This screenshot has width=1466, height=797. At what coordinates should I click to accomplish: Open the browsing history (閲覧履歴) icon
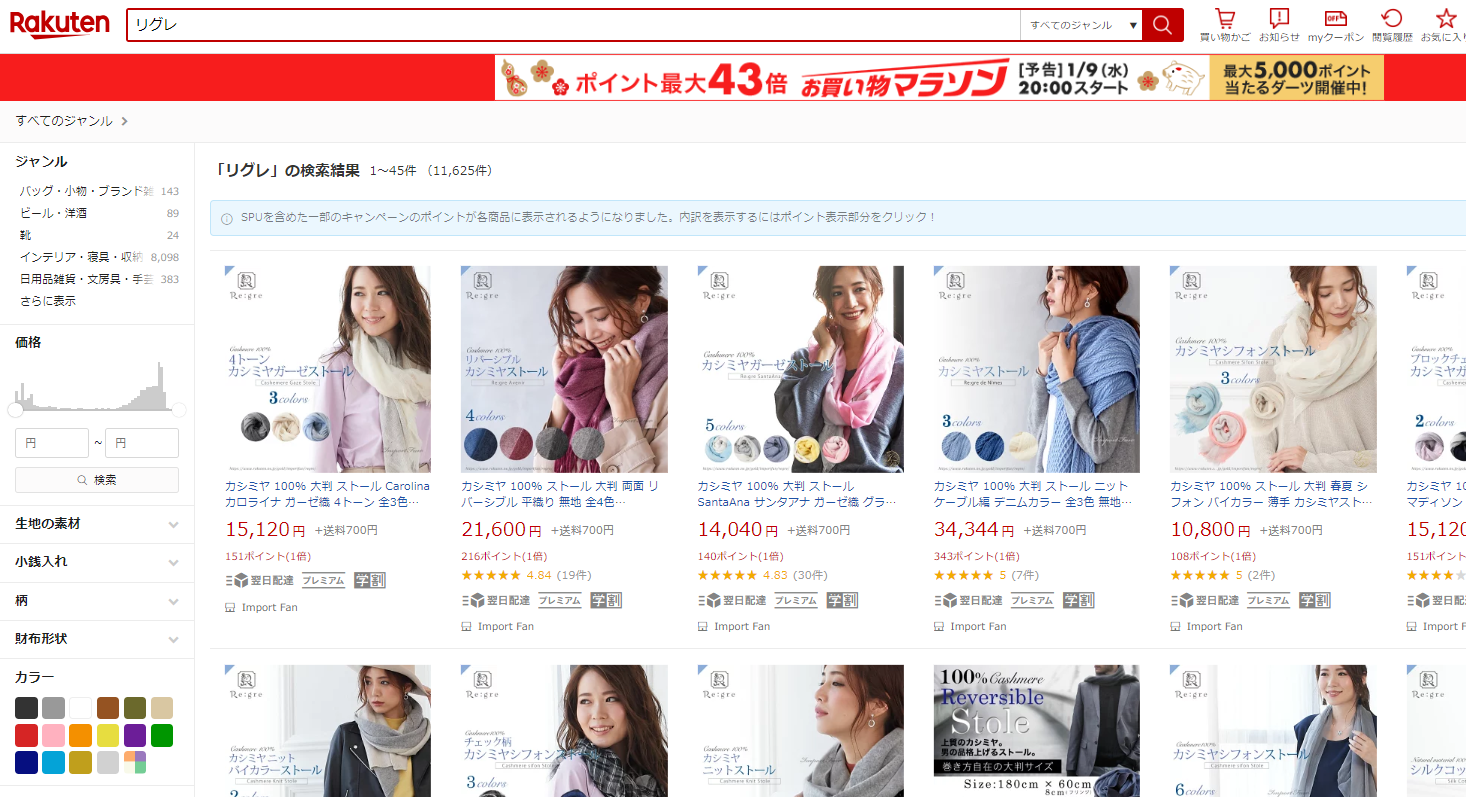pyautogui.click(x=1392, y=25)
